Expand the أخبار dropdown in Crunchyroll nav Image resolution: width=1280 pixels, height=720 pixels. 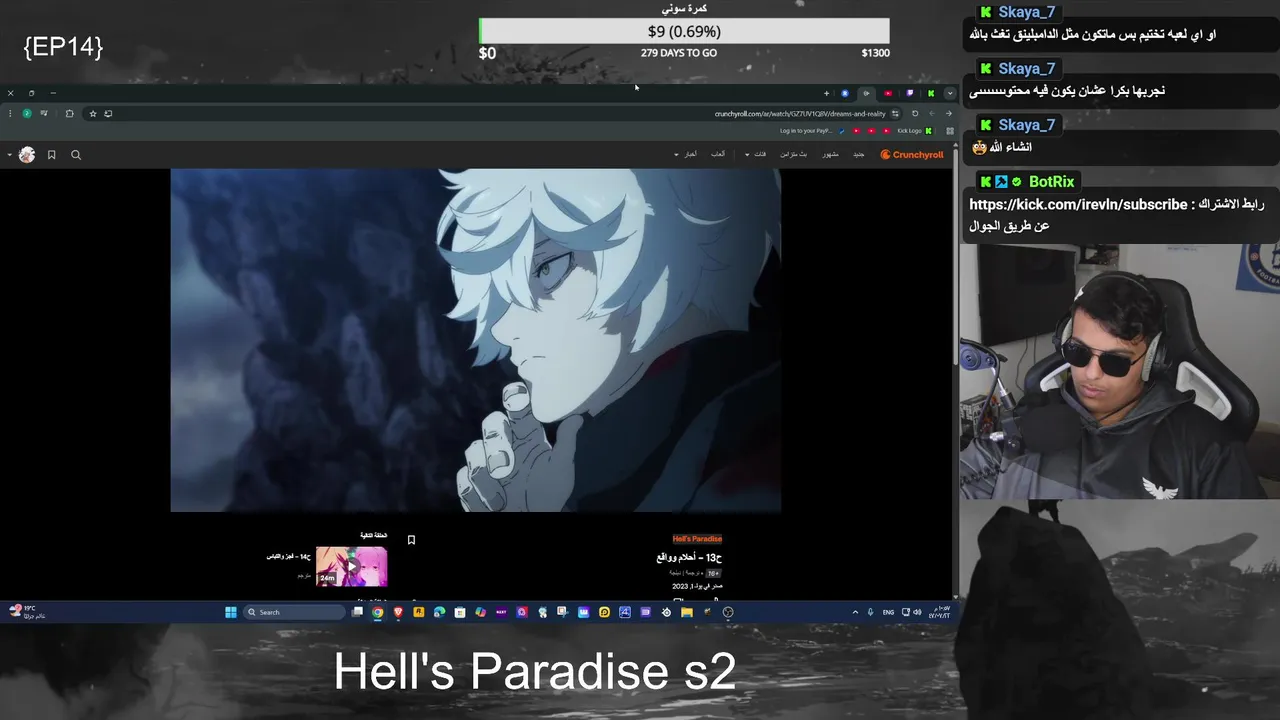click(x=685, y=155)
